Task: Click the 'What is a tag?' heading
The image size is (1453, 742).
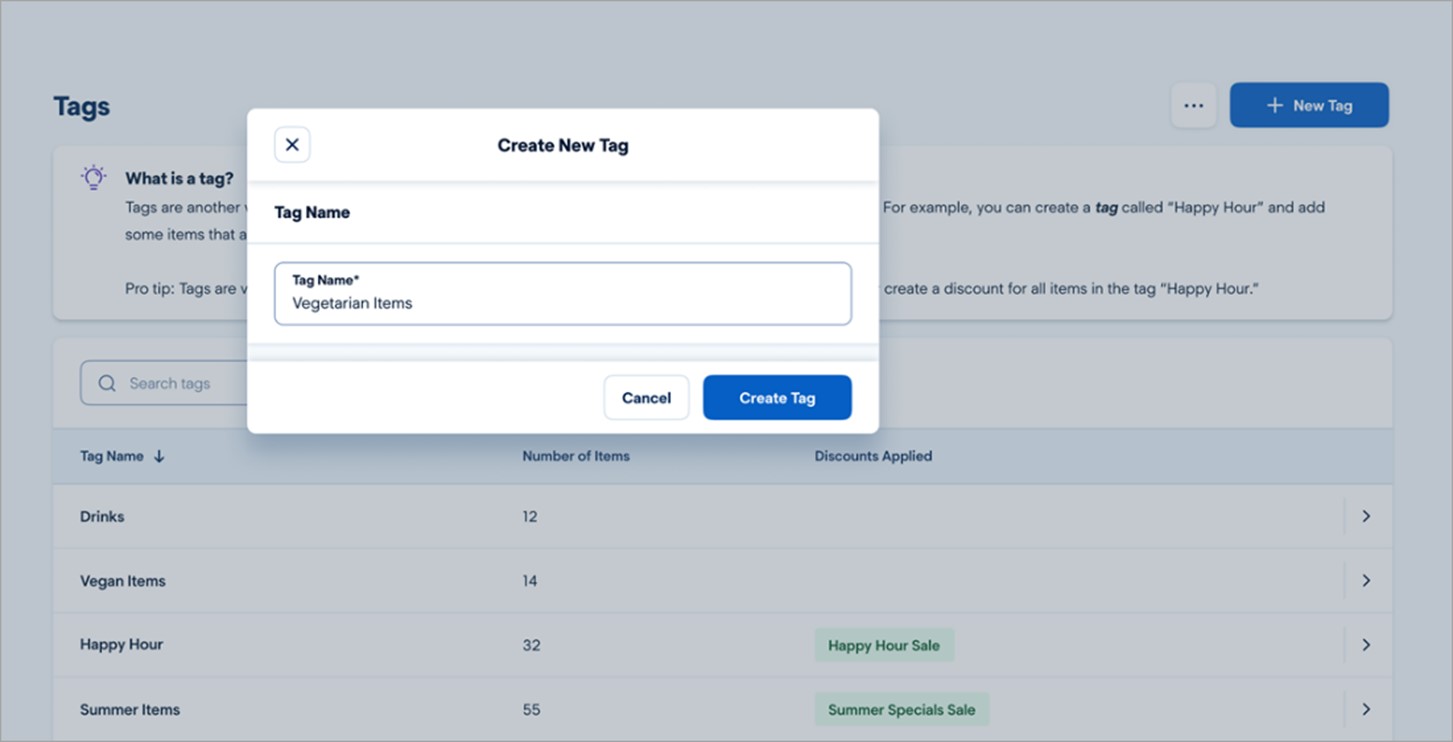Action: pos(179,178)
